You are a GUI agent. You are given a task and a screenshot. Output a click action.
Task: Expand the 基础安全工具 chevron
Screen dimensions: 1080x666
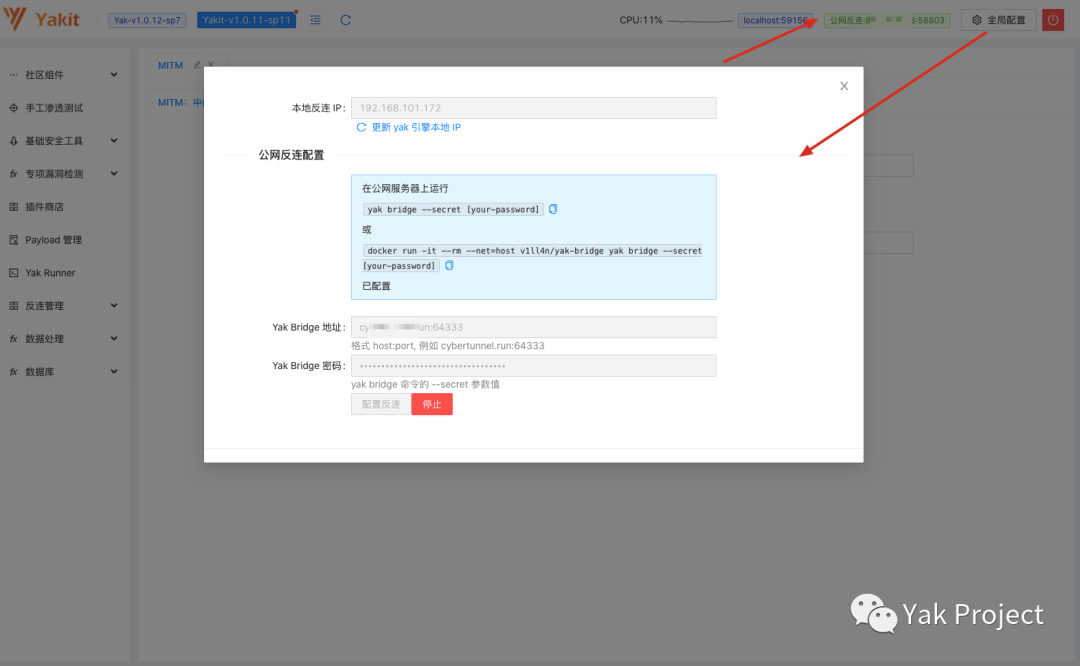coord(114,141)
